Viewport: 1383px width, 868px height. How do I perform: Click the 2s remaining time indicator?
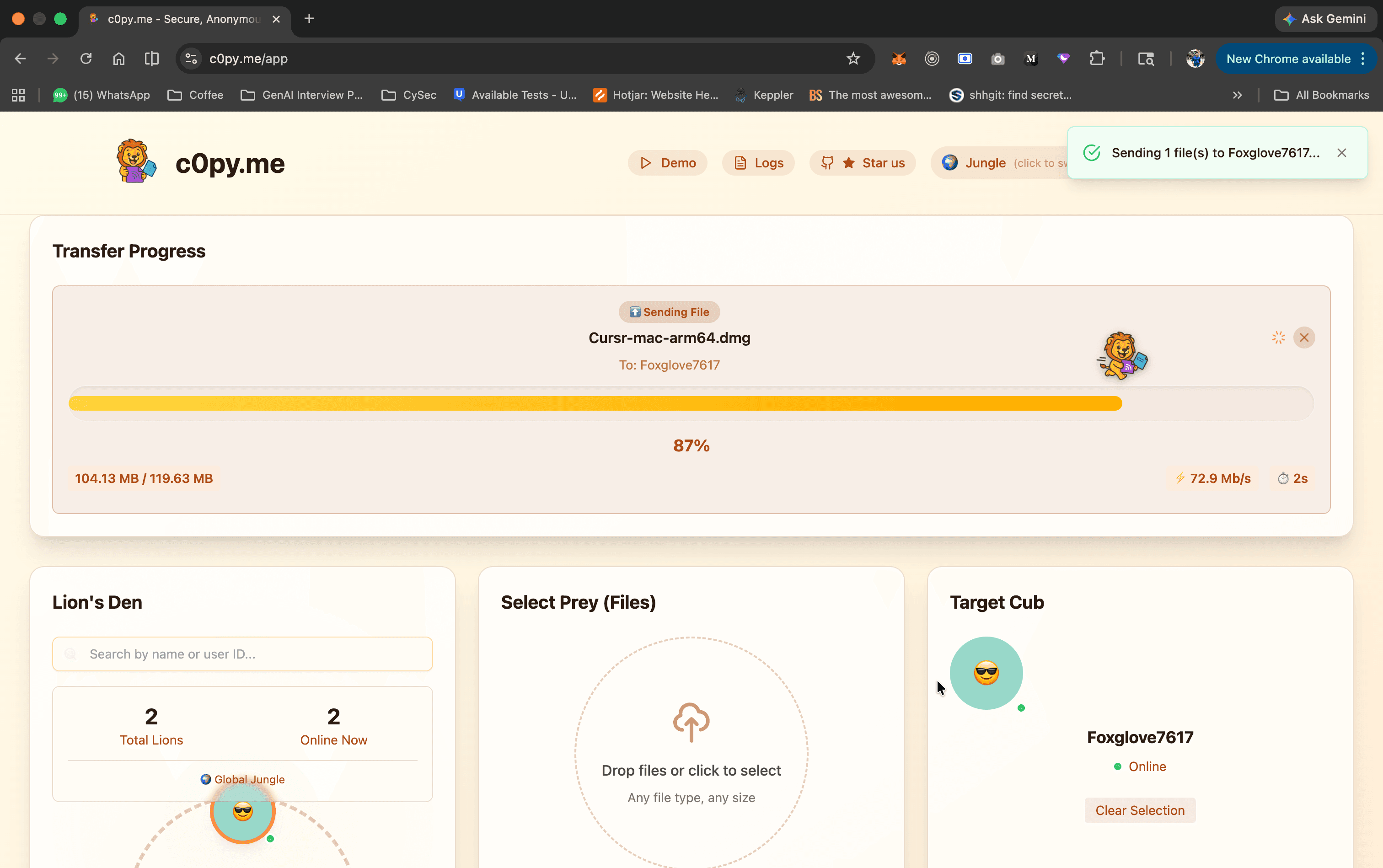pos(1293,478)
